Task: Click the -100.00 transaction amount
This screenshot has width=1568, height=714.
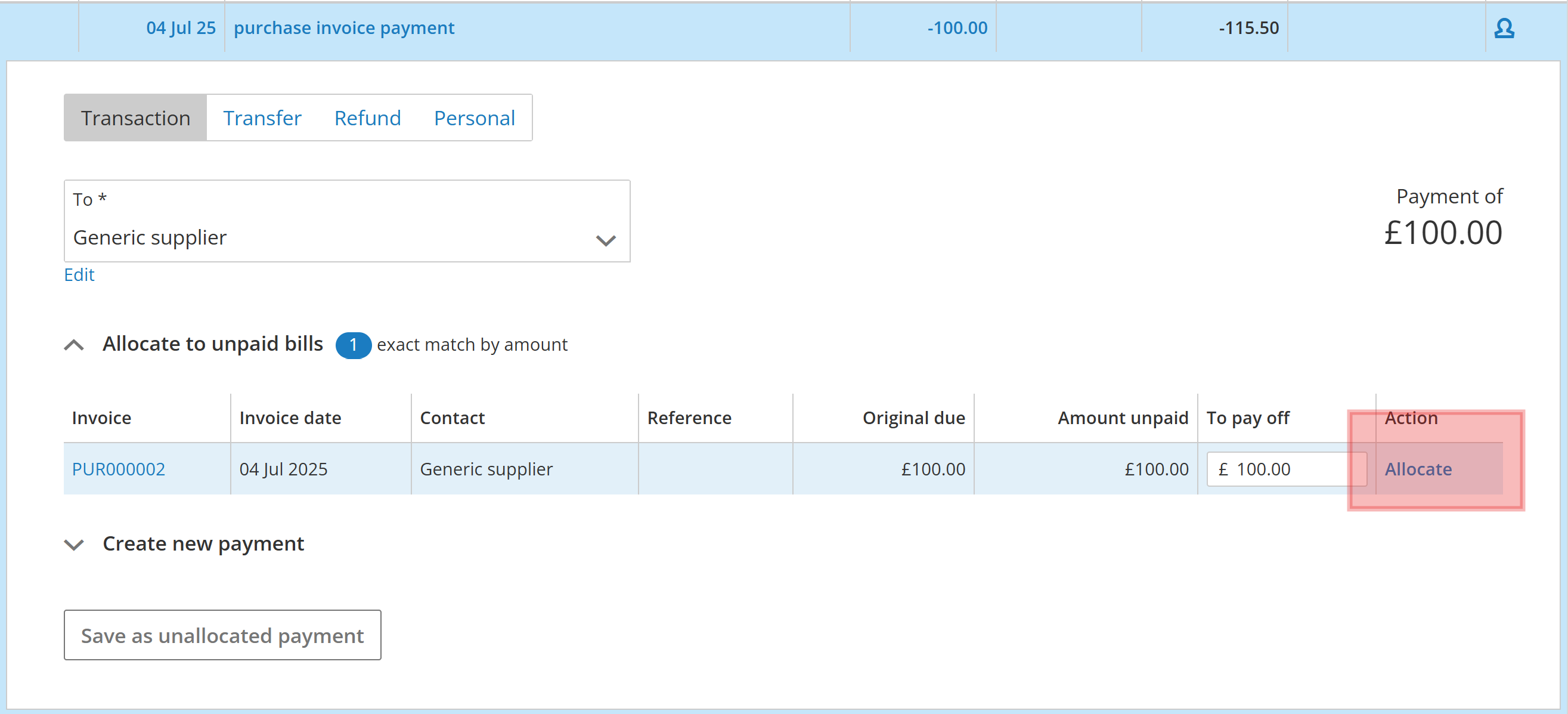Action: tap(957, 28)
